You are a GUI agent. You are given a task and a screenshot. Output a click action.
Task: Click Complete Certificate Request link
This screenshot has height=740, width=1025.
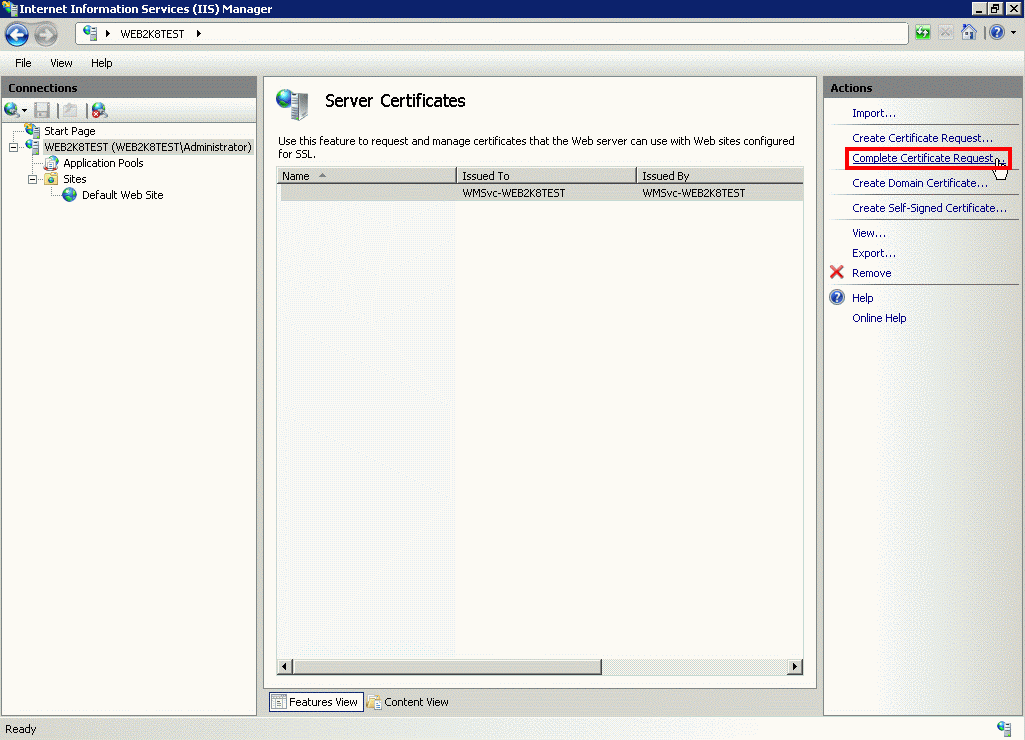tap(923, 158)
